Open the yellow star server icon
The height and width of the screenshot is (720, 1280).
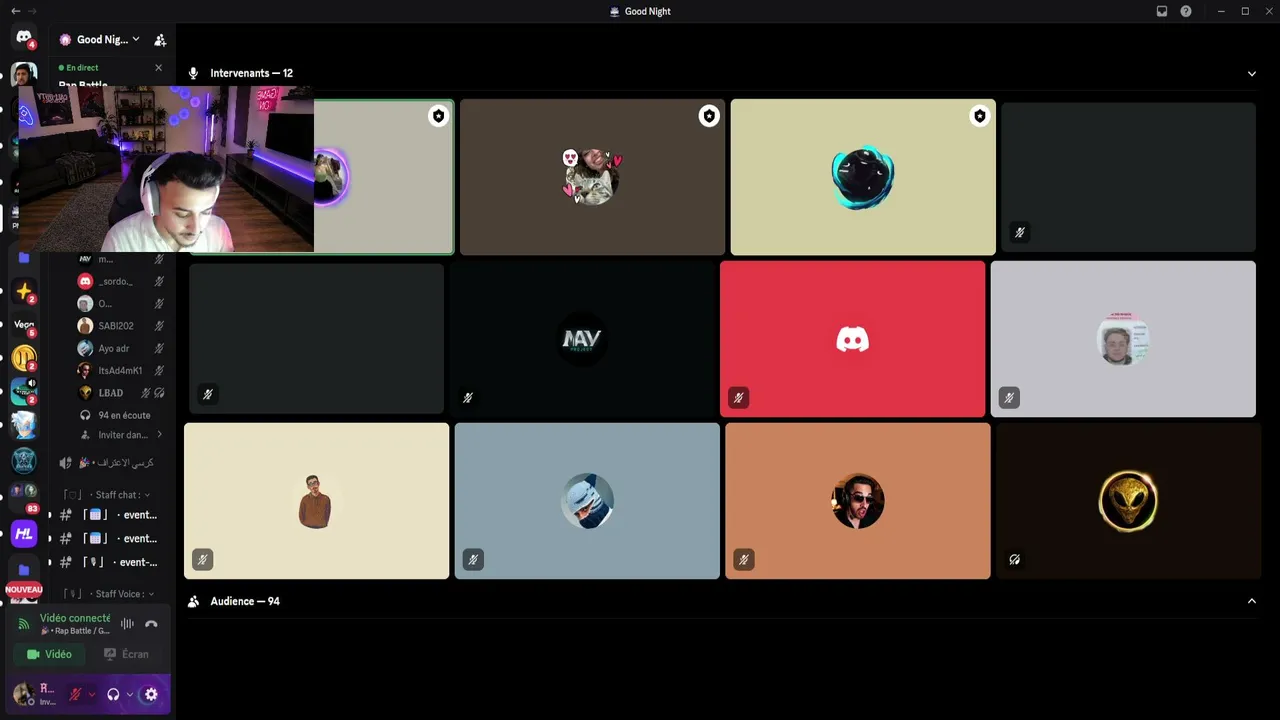(x=24, y=291)
